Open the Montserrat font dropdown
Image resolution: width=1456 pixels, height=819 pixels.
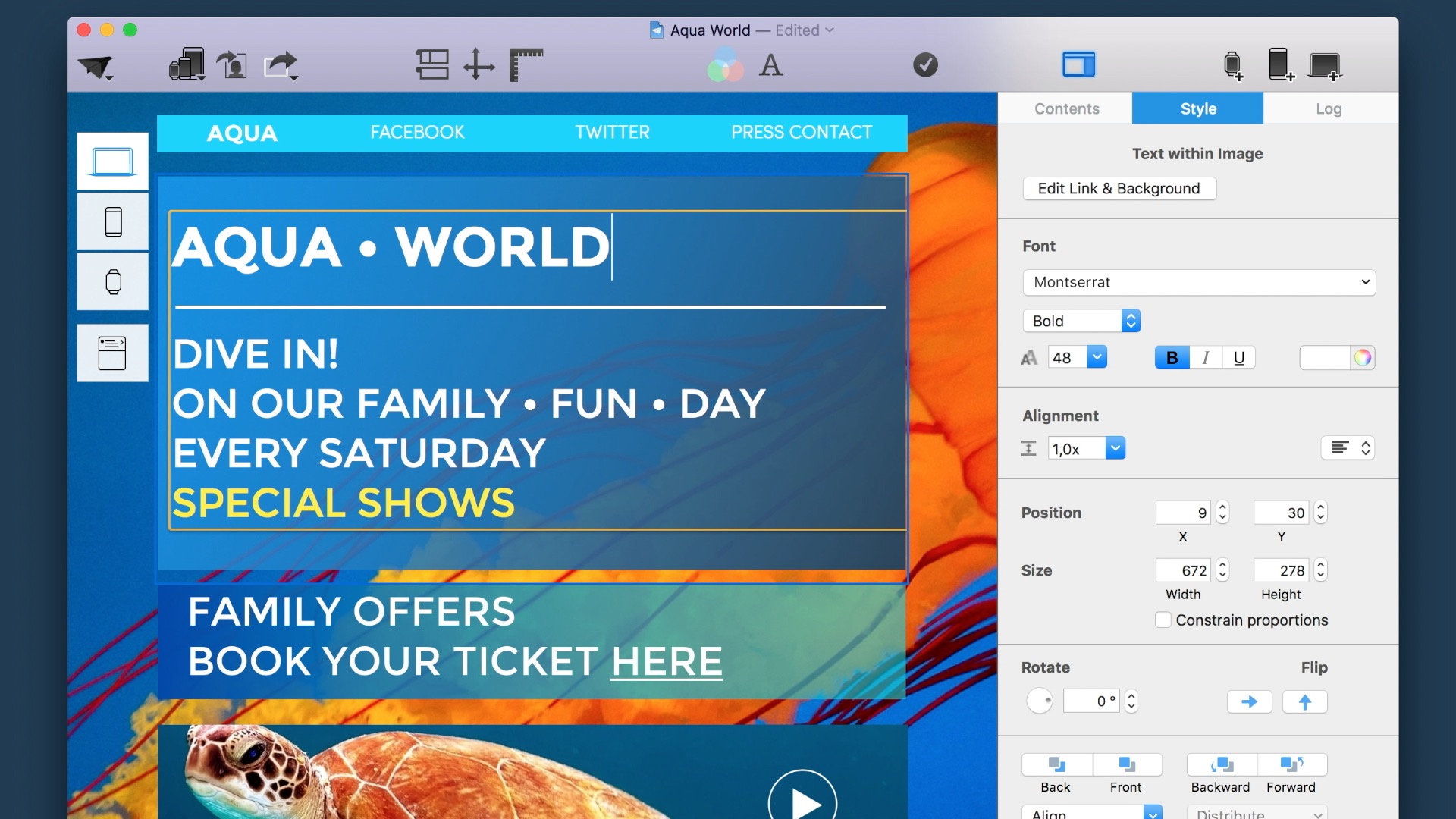[1199, 282]
